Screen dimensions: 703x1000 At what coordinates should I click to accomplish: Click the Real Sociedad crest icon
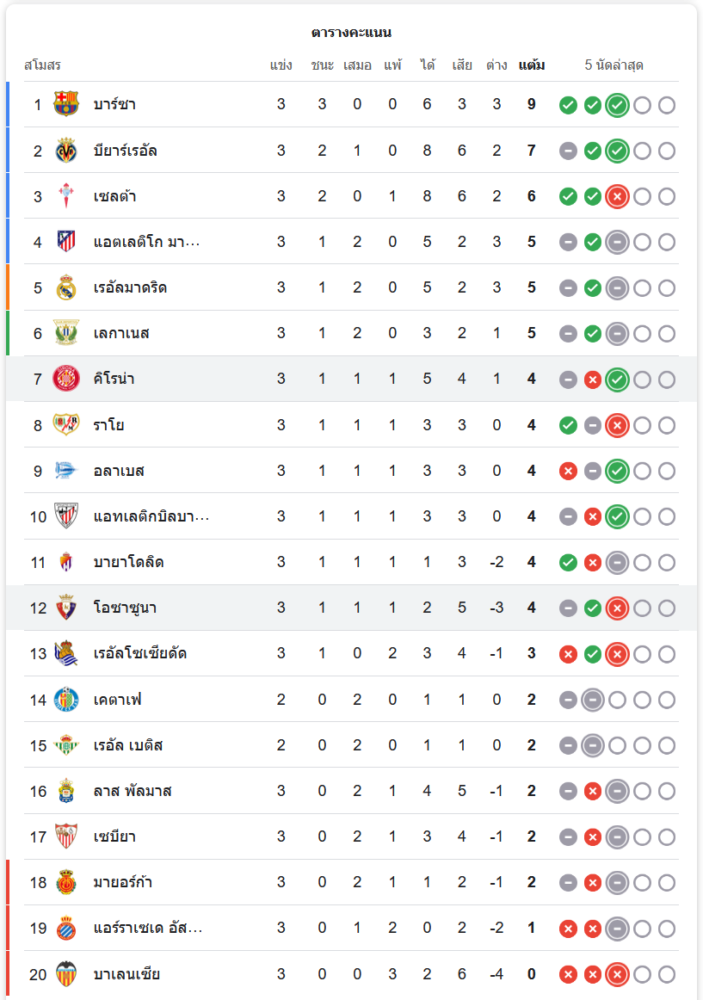pos(66,654)
